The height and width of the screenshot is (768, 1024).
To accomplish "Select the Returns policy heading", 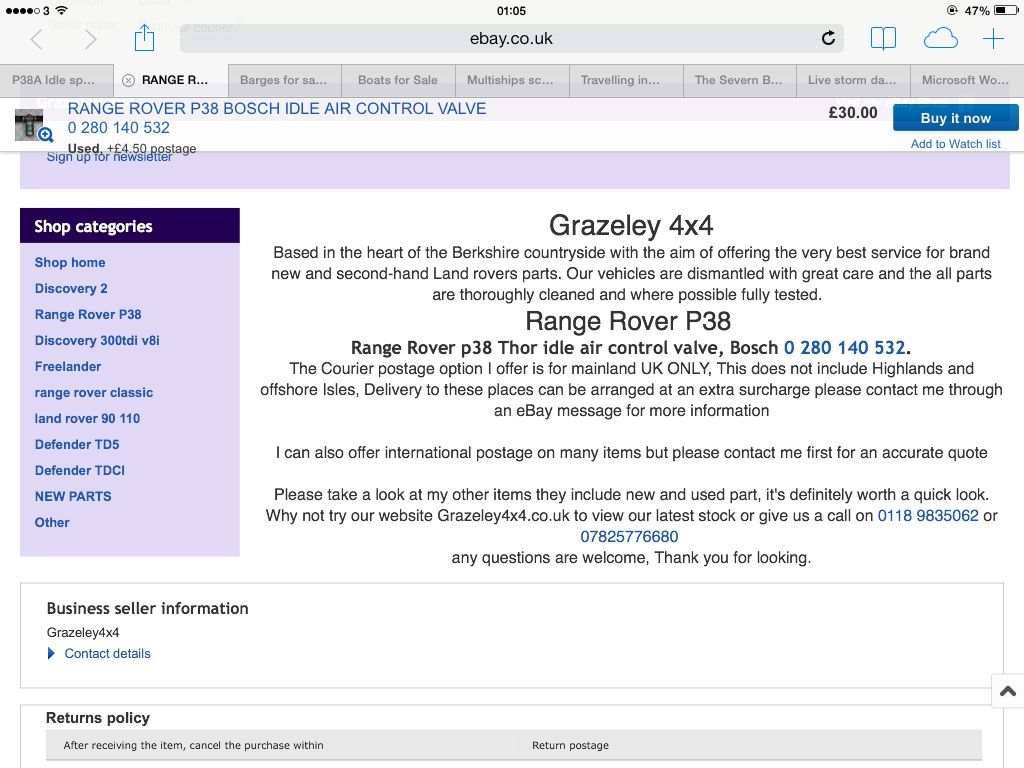I will (98, 718).
